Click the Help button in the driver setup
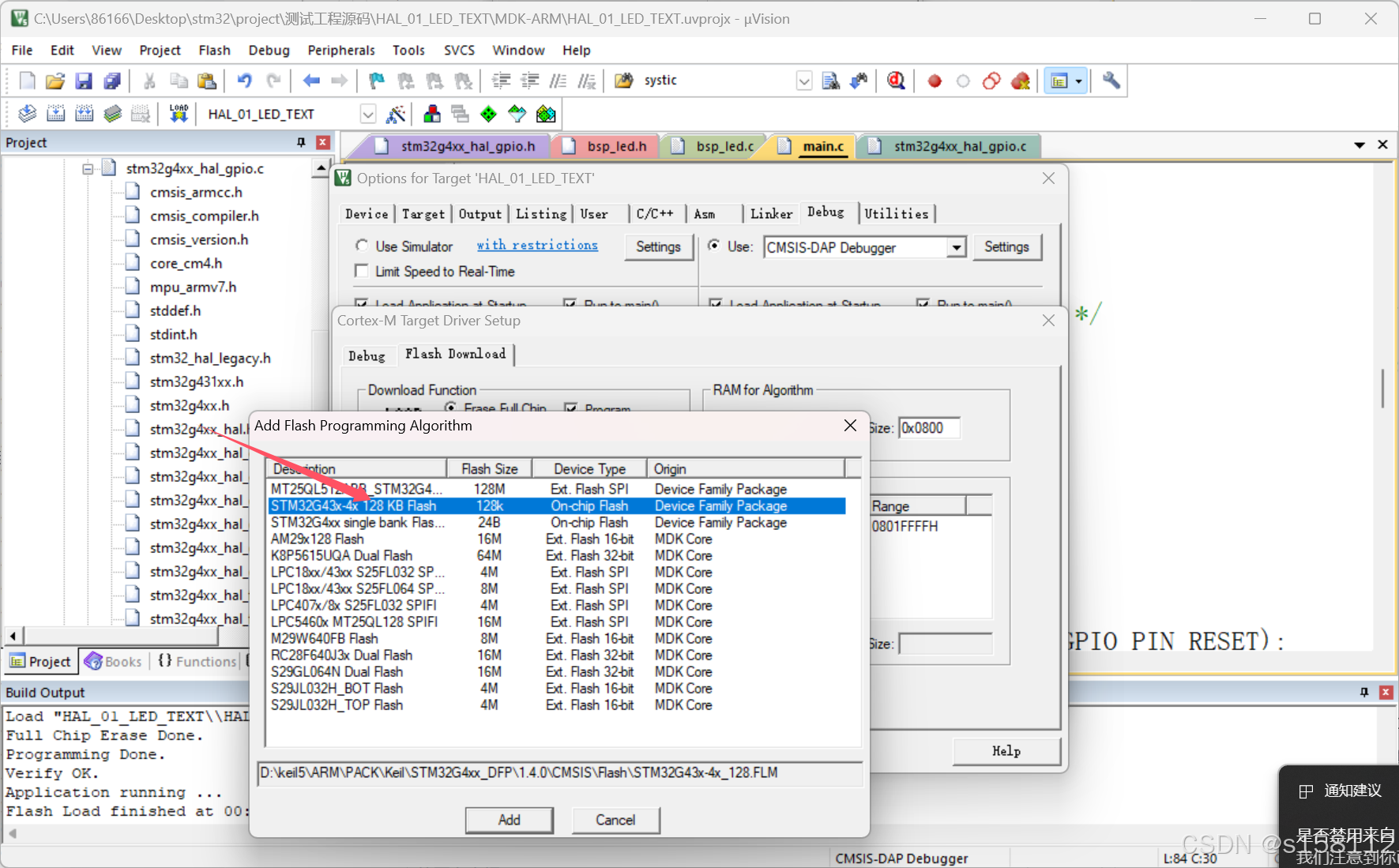The width and height of the screenshot is (1399, 868). click(x=1006, y=751)
